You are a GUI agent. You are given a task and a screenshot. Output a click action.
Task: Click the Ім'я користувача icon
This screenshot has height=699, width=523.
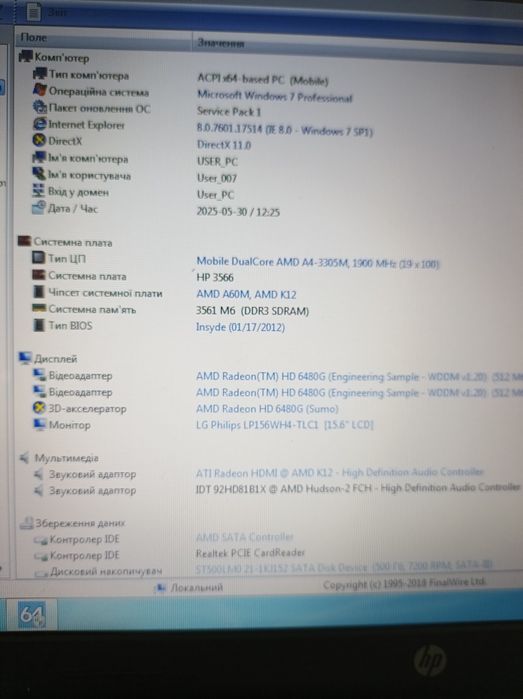click(39, 174)
